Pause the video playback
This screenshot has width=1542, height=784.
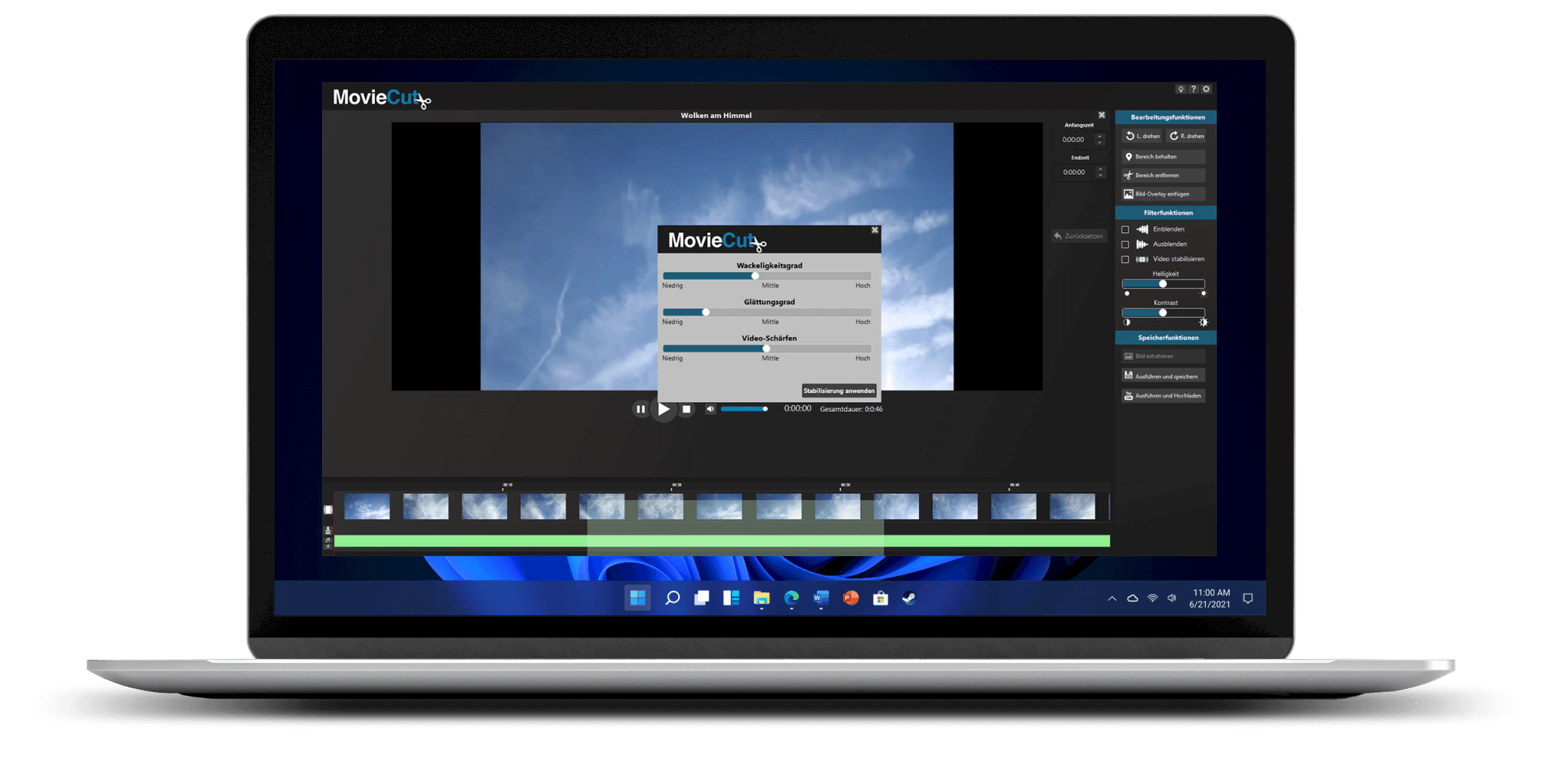[641, 409]
